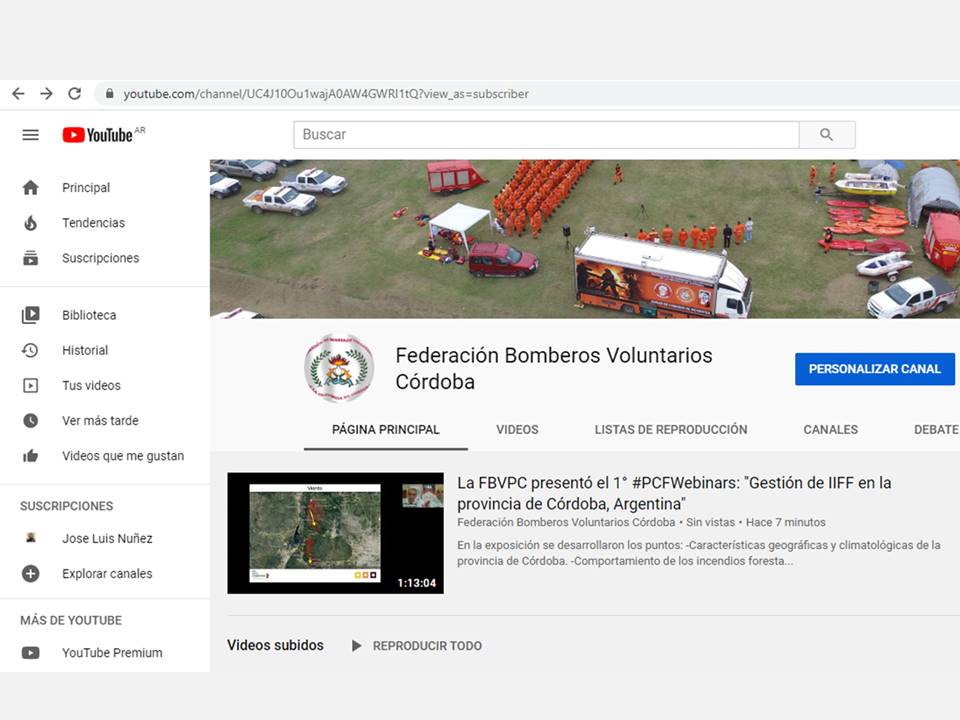Viewport: 960px width, 720px height.
Task: Switch to the Canales tab
Action: 830,430
